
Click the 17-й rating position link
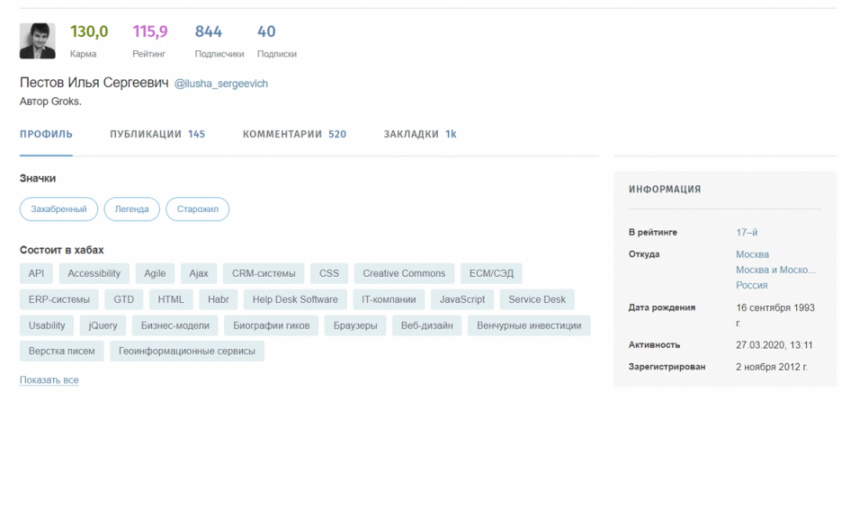pos(746,232)
